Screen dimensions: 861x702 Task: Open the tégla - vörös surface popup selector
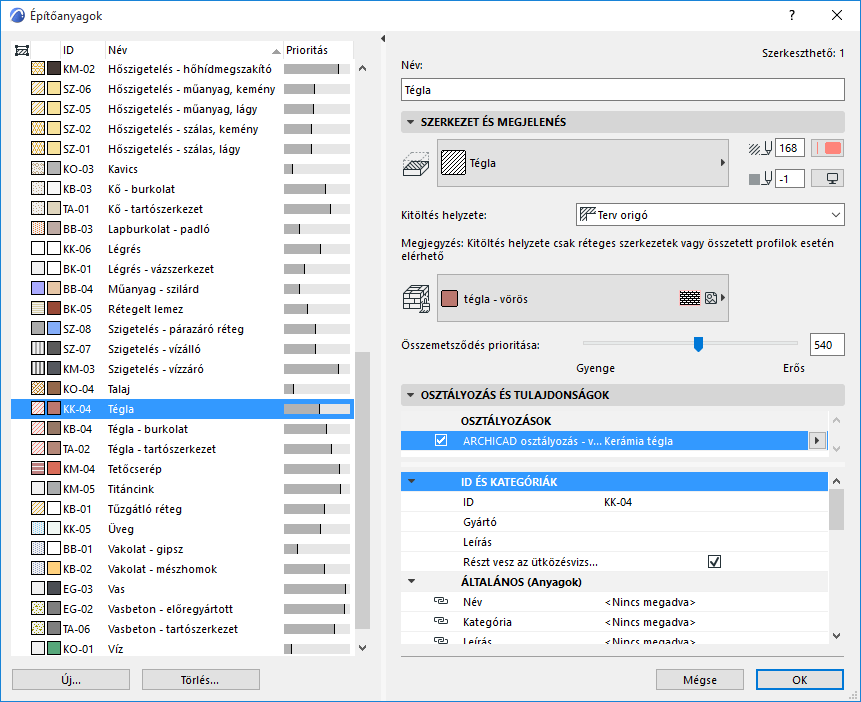tap(583, 298)
